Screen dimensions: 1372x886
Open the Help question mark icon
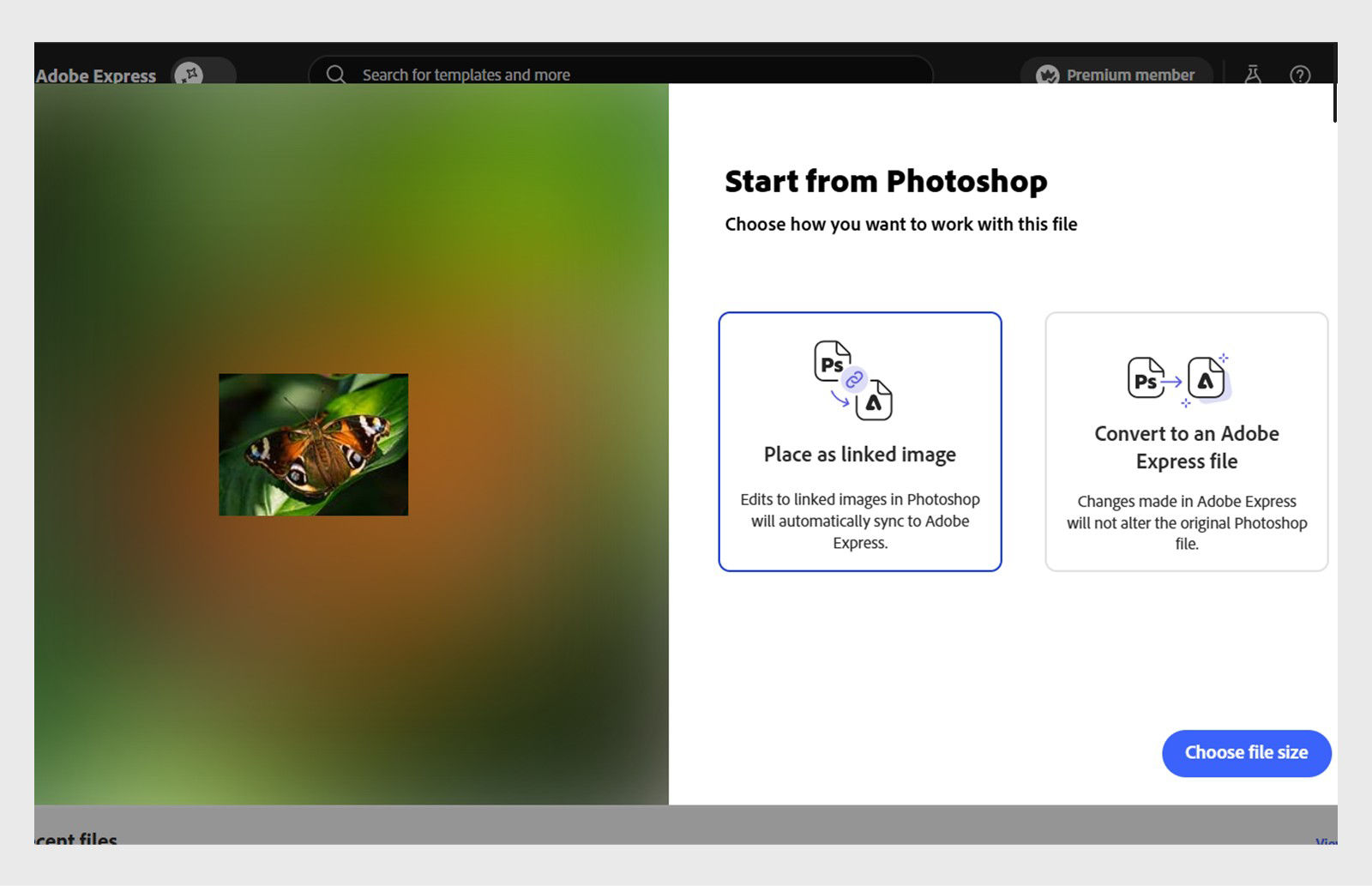click(x=1298, y=75)
